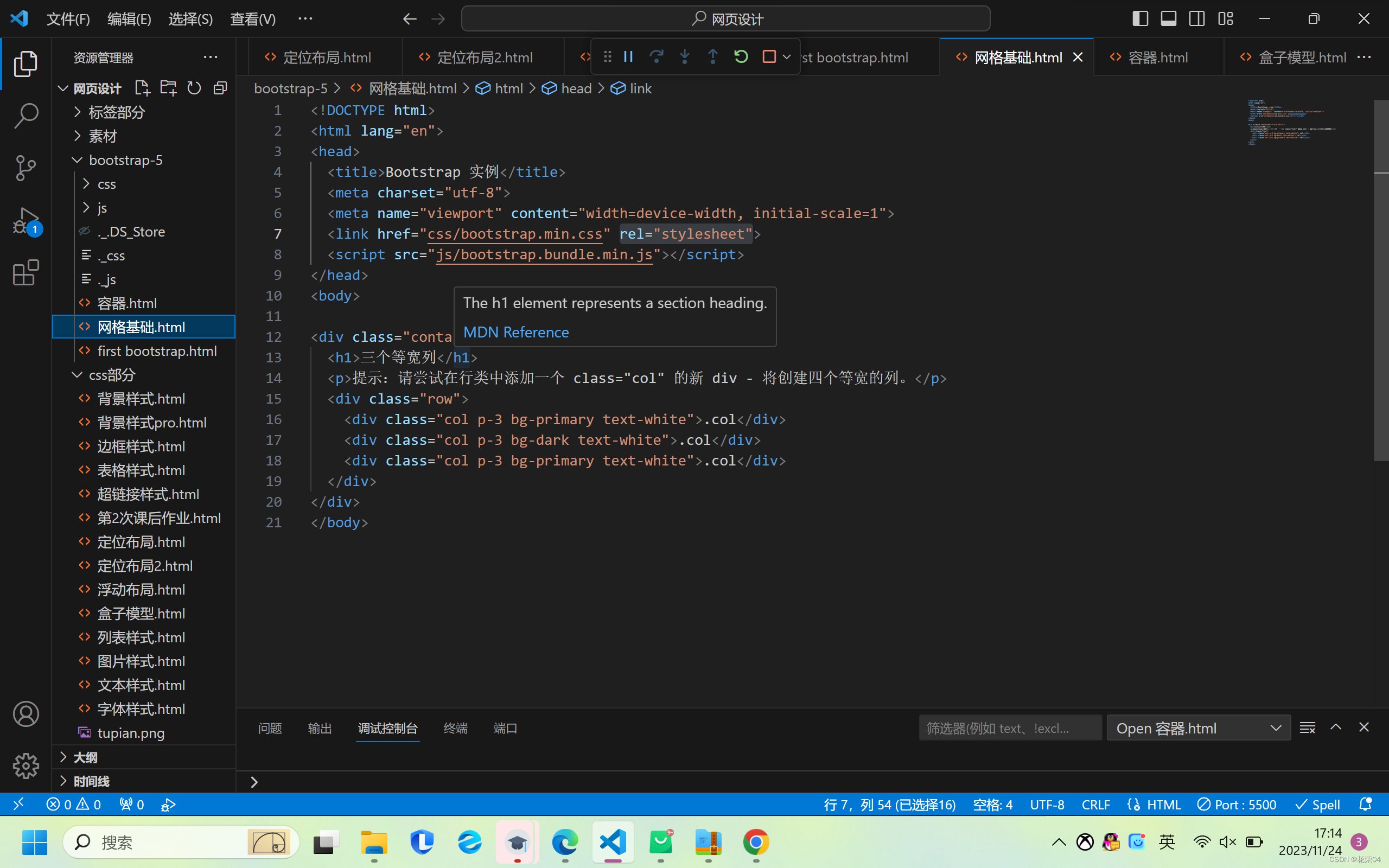Collapse the bootstrap-5 folder
The width and height of the screenshot is (1389, 868).
coord(126,160)
